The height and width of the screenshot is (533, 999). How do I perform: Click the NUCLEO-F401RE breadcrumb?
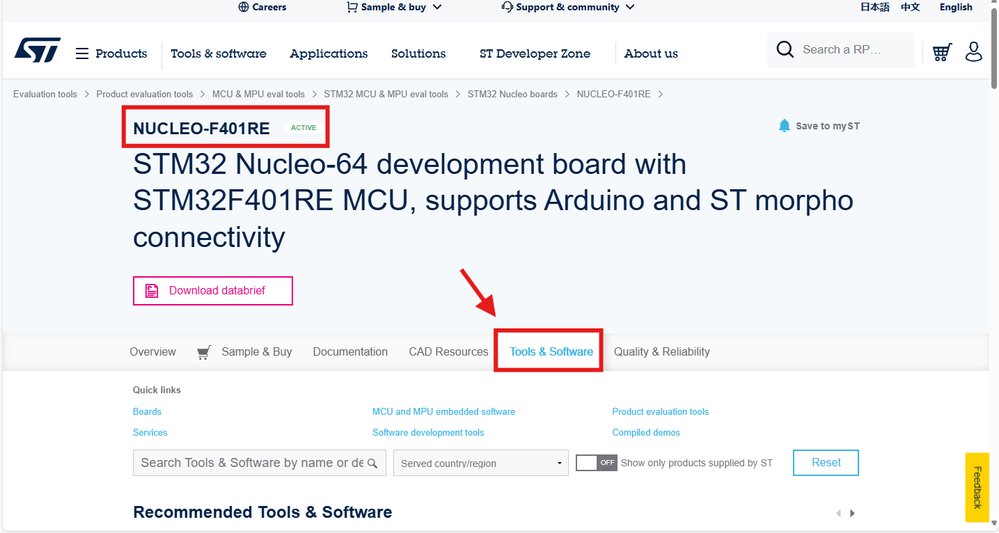pyautogui.click(x=614, y=94)
